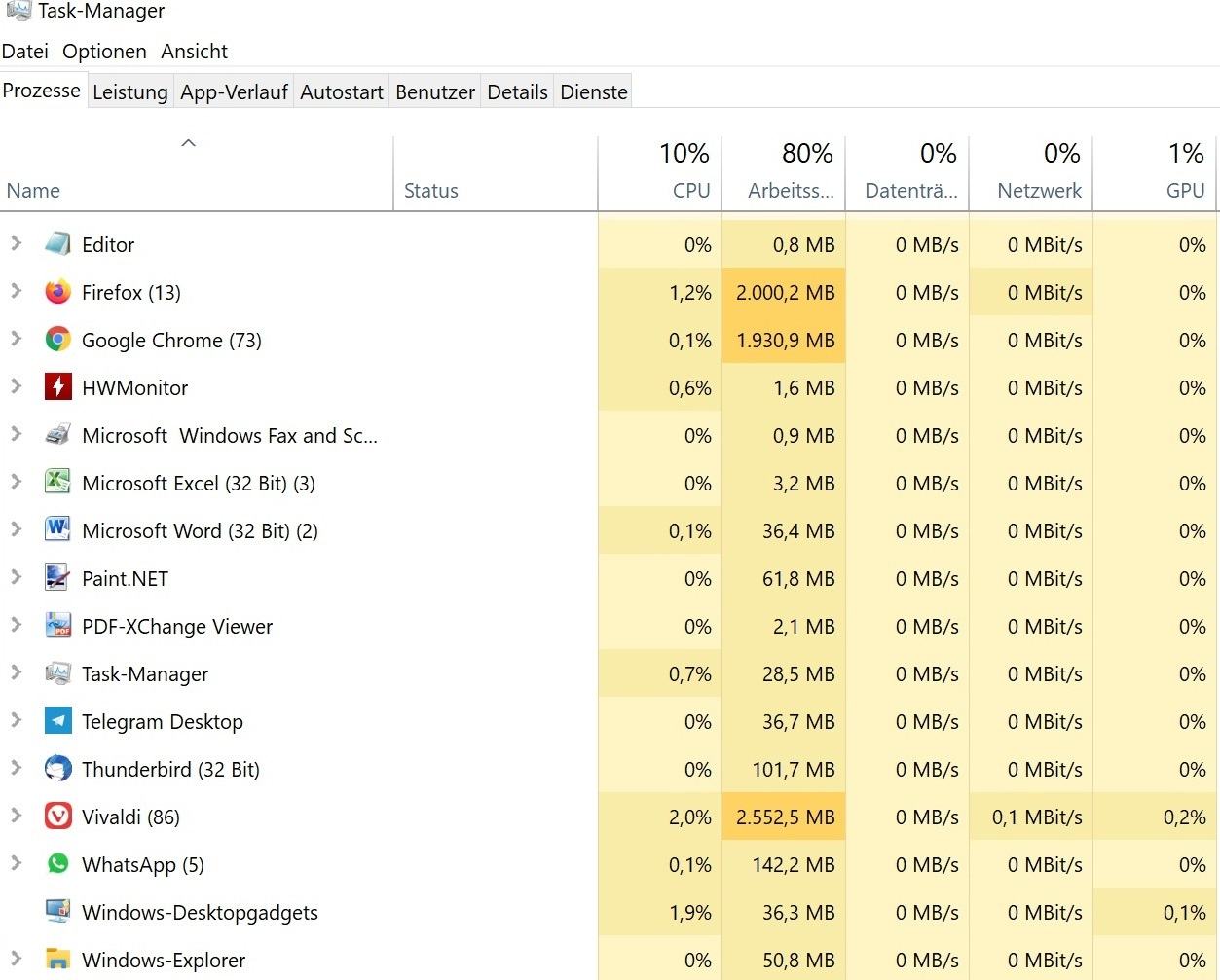Sort by Arbeitsspeicher column header
The width and height of the screenshot is (1220, 980).
(783, 173)
